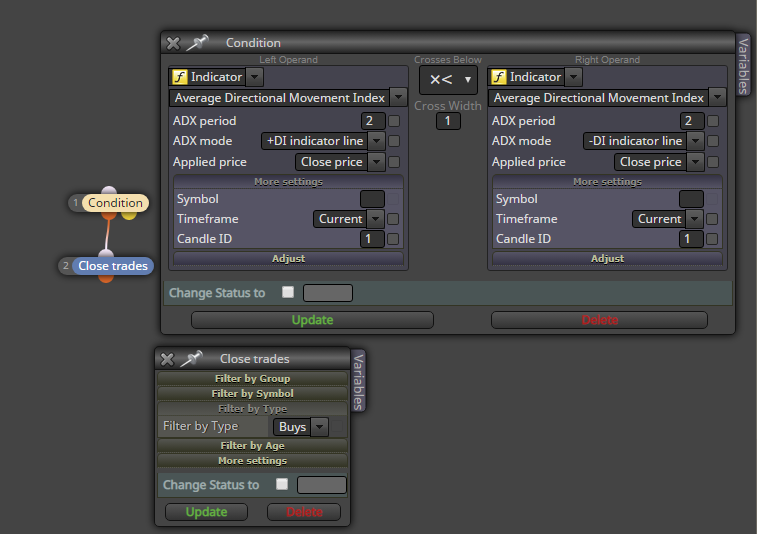
Task: Expand Filter by Symbol section
Action: click(252, 393)
